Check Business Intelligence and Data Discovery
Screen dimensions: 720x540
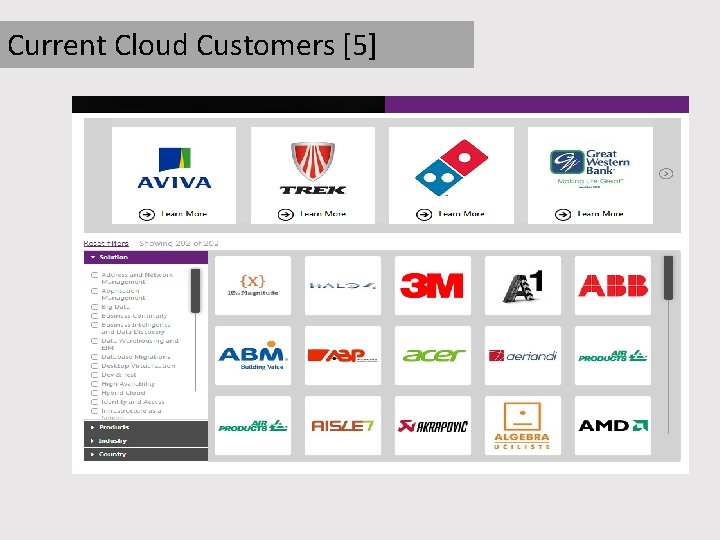[x=95, y=325]
